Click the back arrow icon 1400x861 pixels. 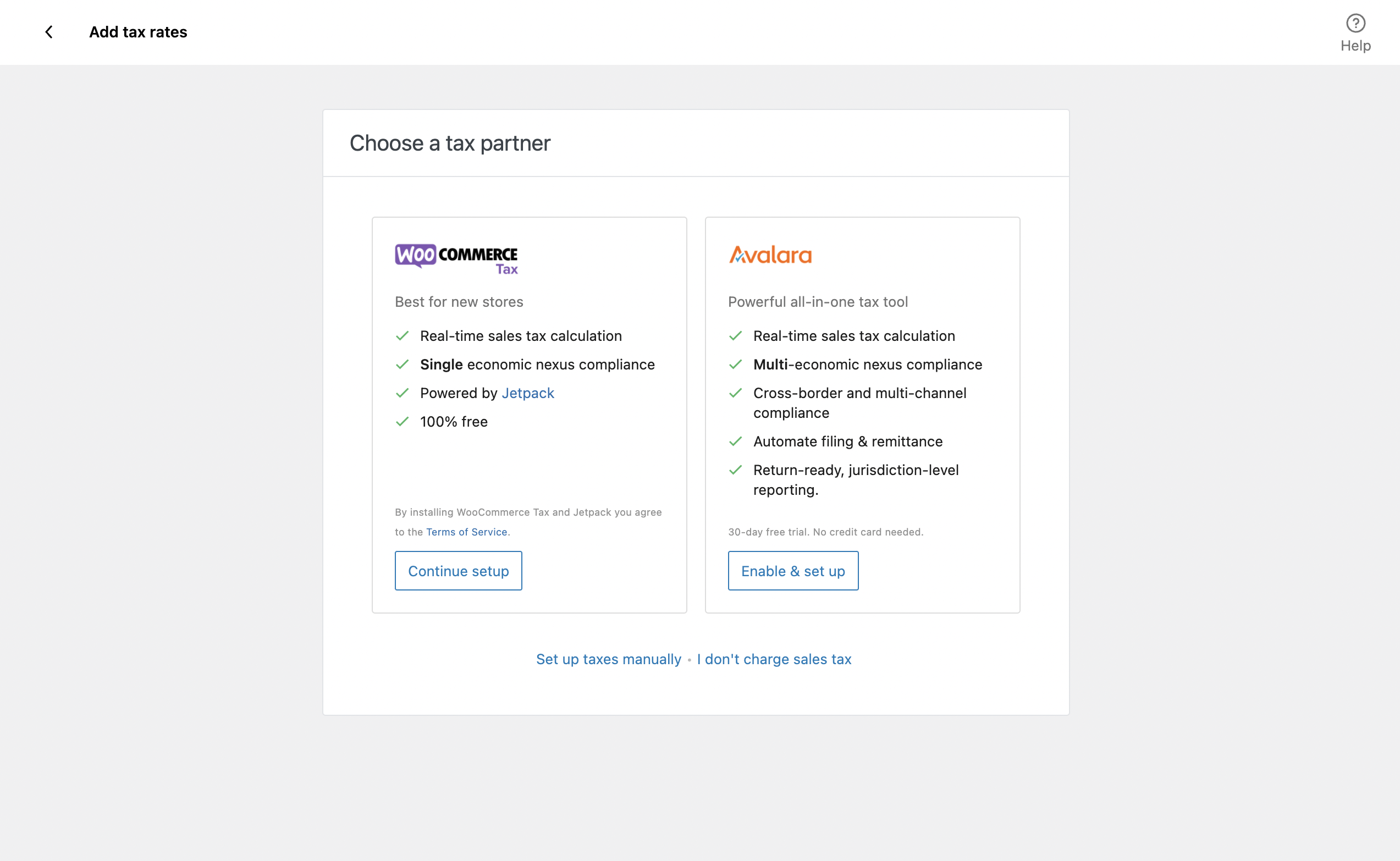pos(49,32)
